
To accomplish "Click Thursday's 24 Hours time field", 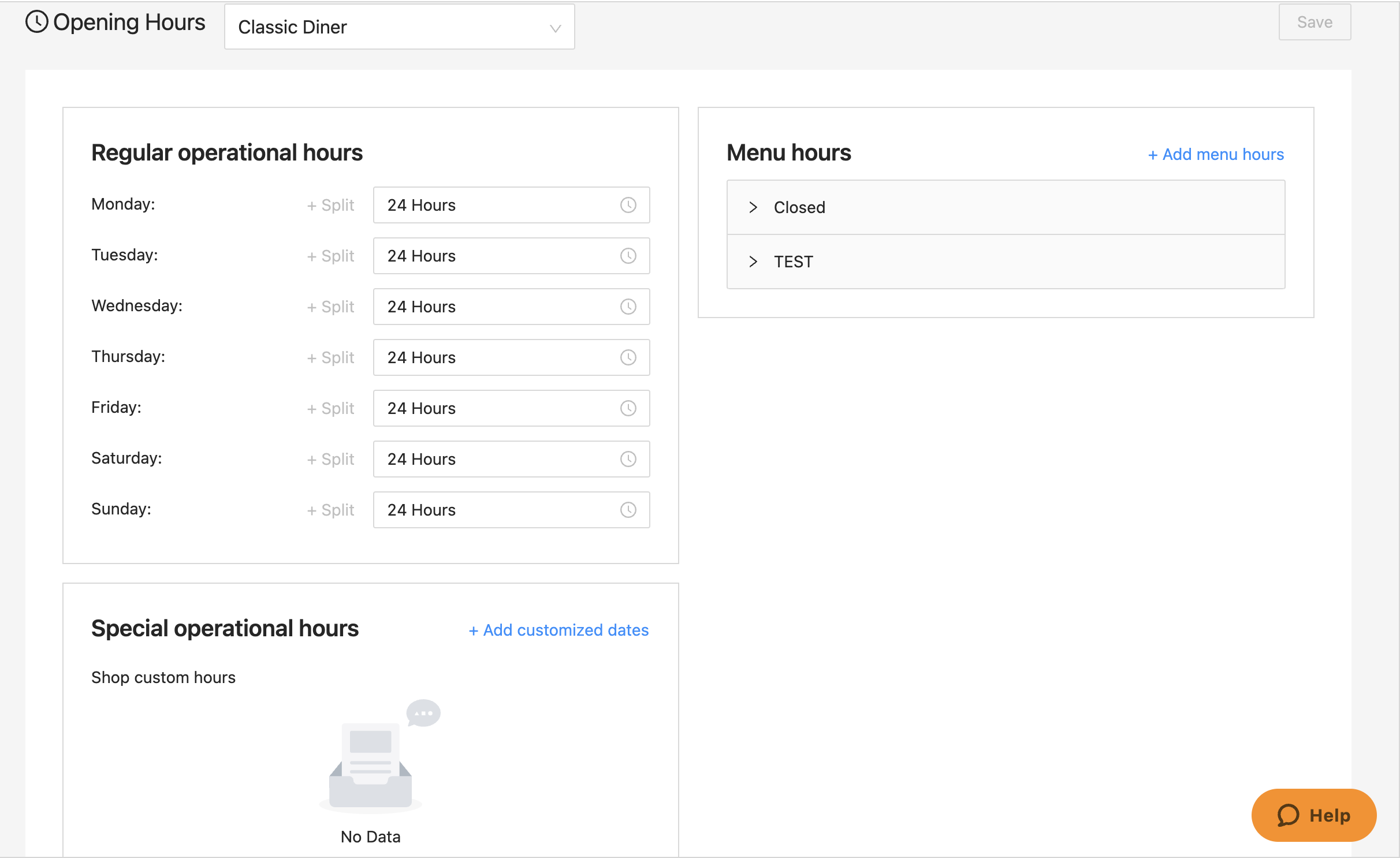I will click(511, 357).
